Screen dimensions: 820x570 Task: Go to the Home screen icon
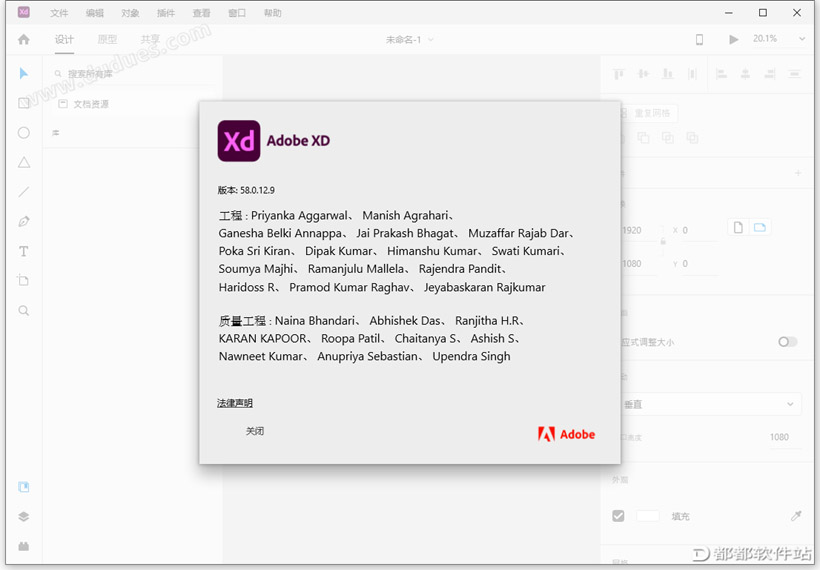pyautogui.click(x=24, y=39)
